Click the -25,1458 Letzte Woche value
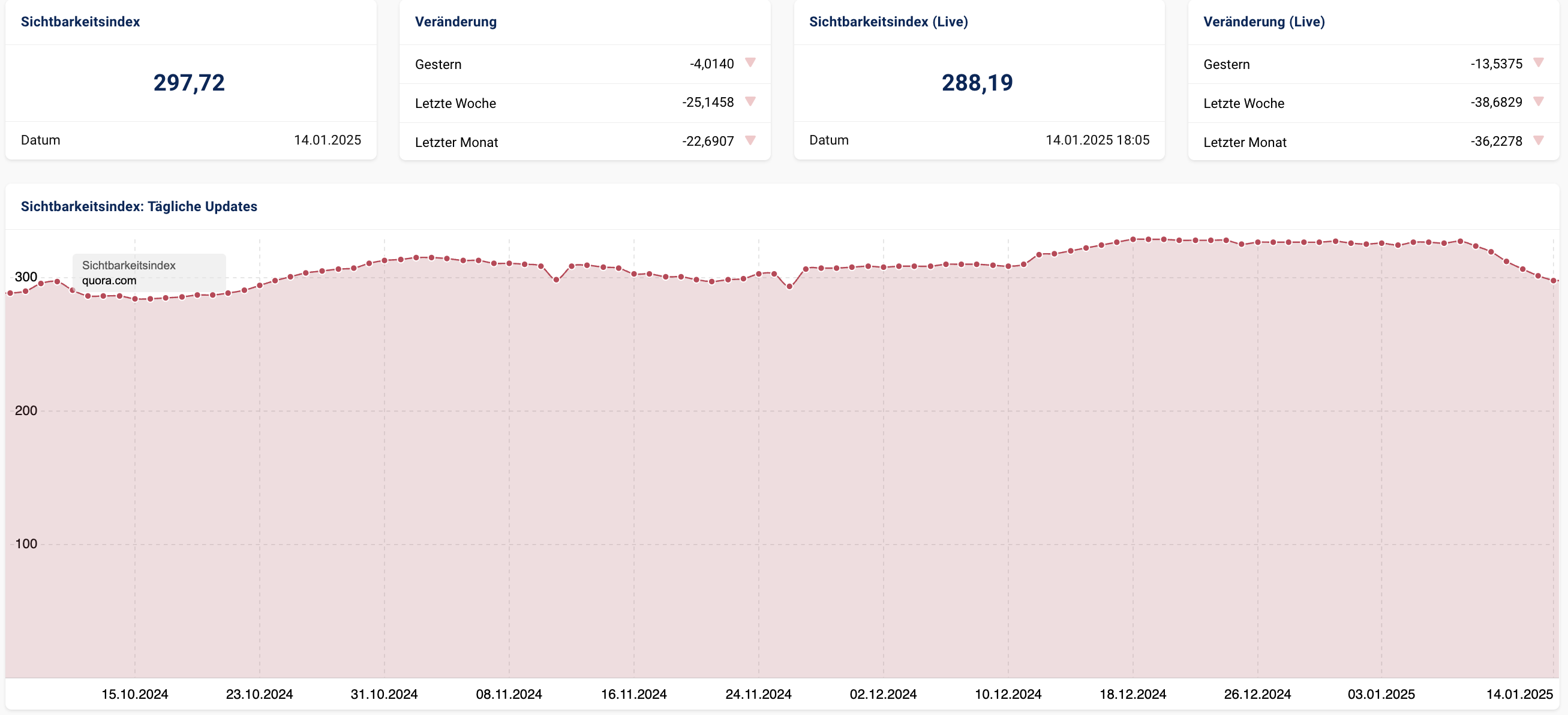Viewport: 1568px width, 715px height. click(707, 102)
